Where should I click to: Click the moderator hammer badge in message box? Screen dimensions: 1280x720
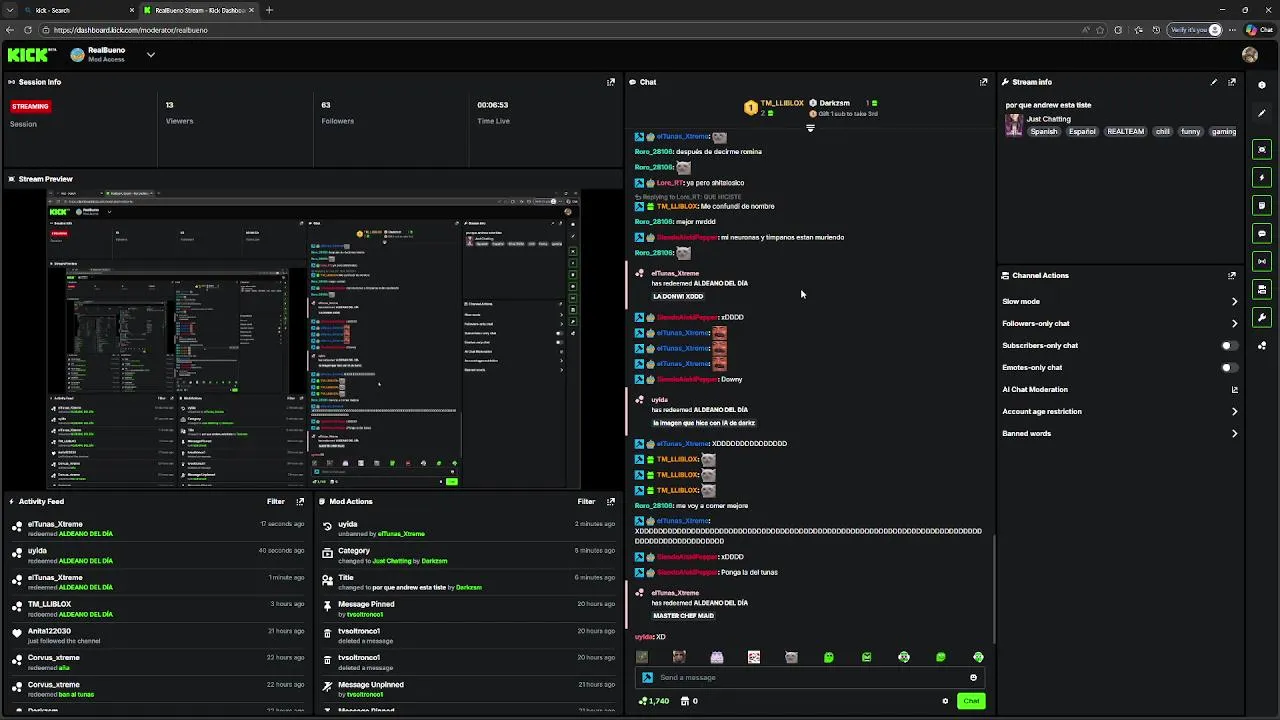coord(647,677)
